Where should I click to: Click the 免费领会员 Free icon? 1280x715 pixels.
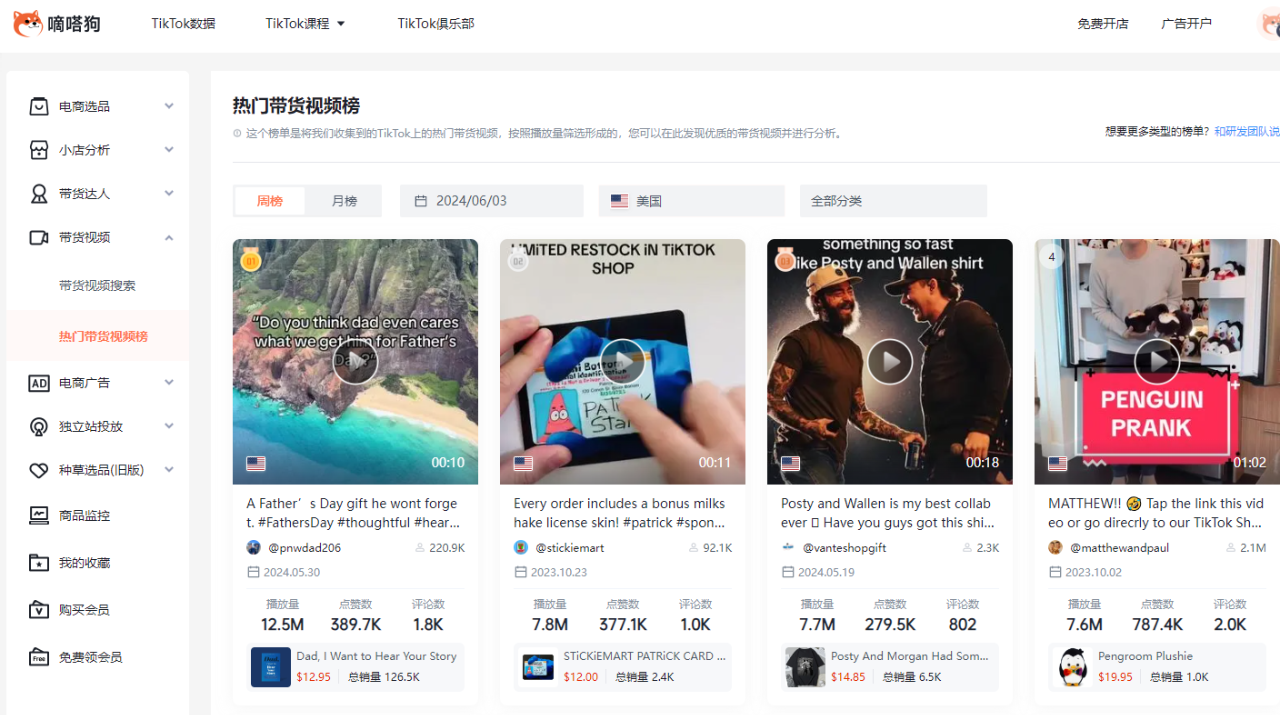click(x=39, y=657)
